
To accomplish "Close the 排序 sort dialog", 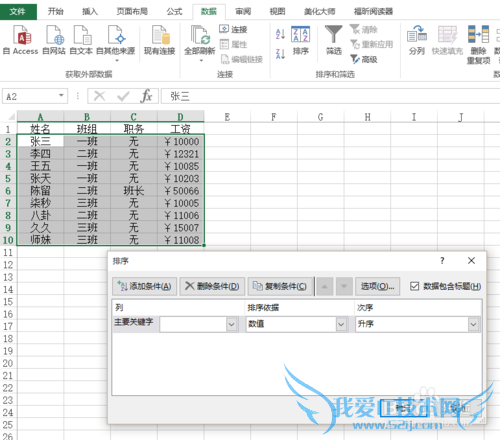I will (x=471, y=261).
